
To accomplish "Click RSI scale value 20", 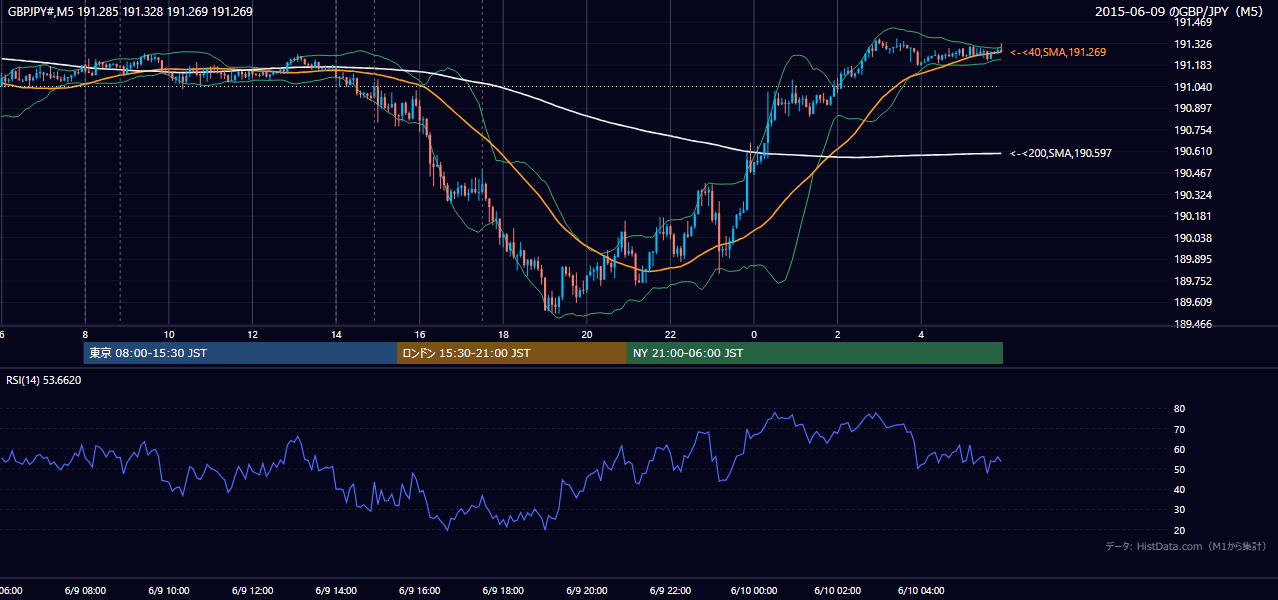I will coord(1179,530).
